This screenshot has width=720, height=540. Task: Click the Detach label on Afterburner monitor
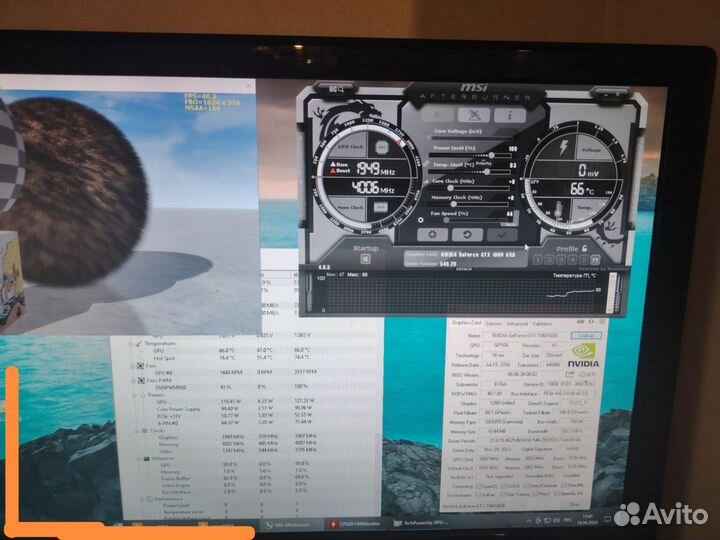coord(463,269)
